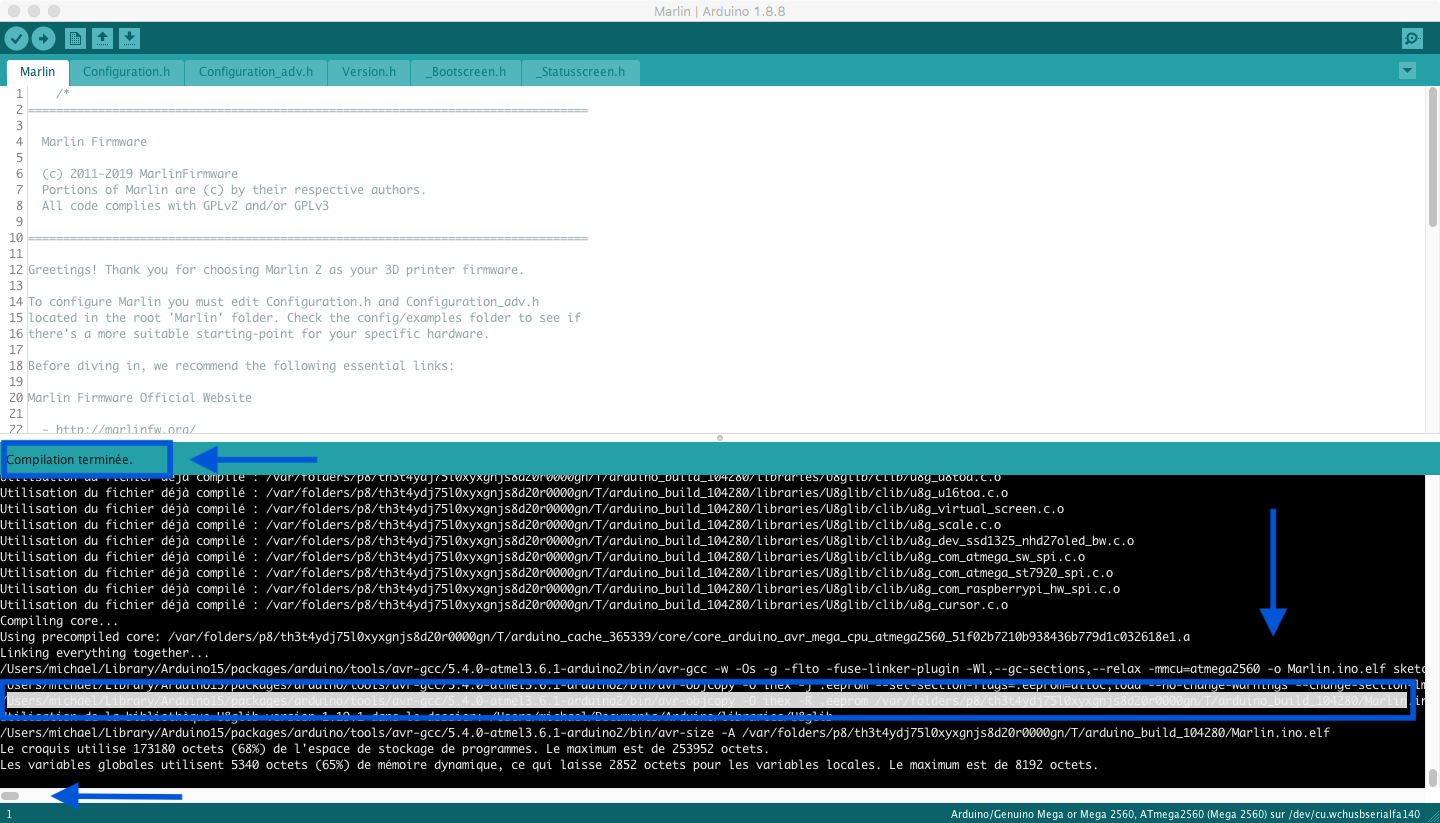Image resolution: width=1440 pixels, height=823 pixels.
Task: Click the window title 'Marlin | Arduino 1.8.8'
Action: point(720,10)
